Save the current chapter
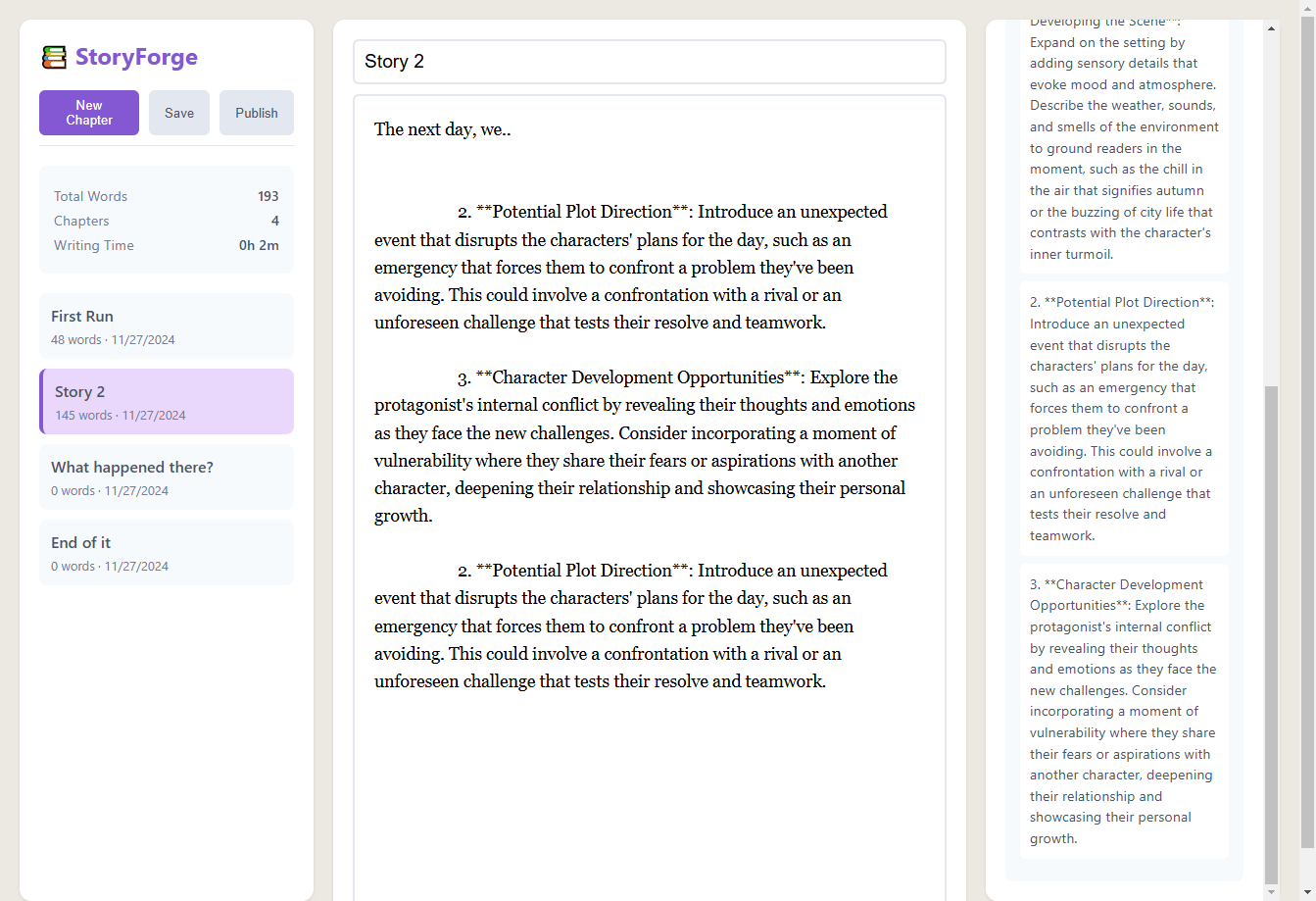Screen dimensions: 1316x901 pyautogui.click(x=178, y=112)
